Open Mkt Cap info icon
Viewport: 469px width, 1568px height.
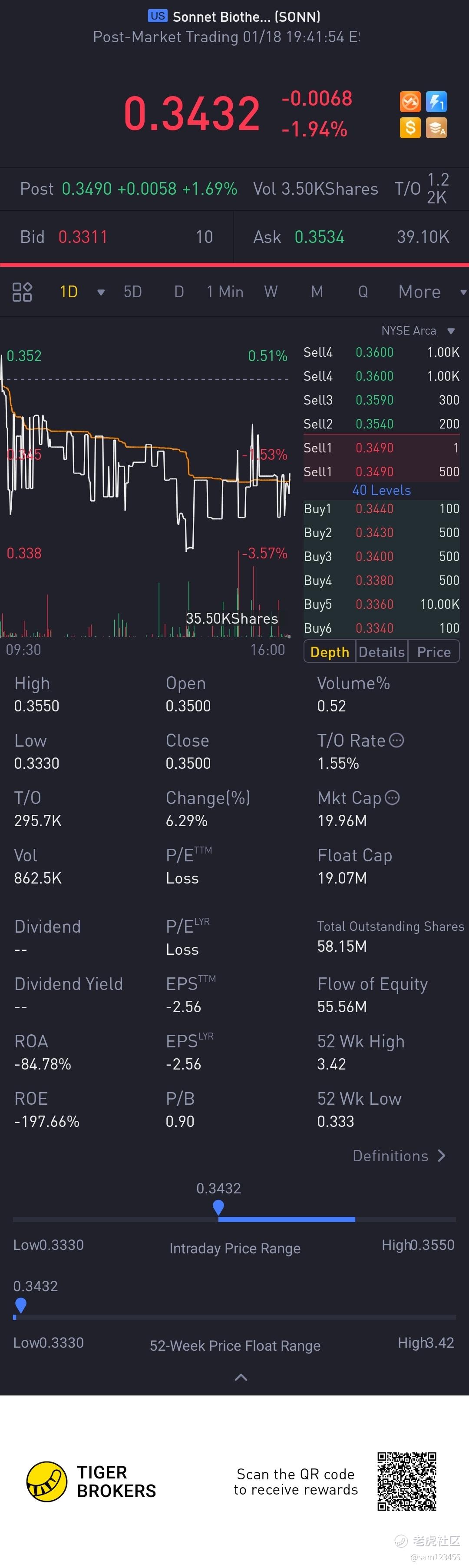click(x=393, y=797)
